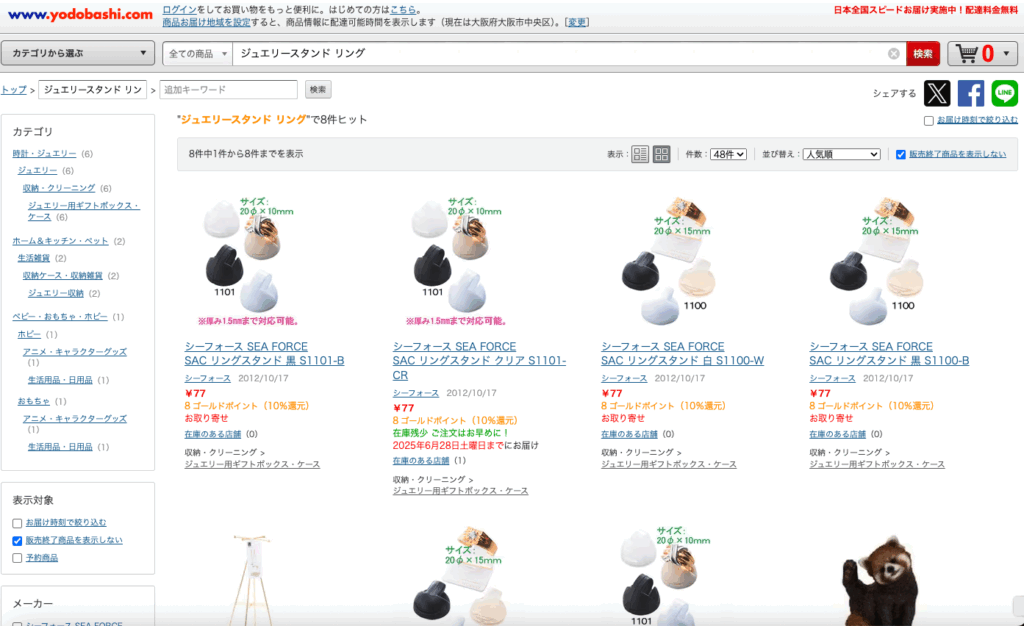
Task: Click the ログイン link
Action: point(180,10)
